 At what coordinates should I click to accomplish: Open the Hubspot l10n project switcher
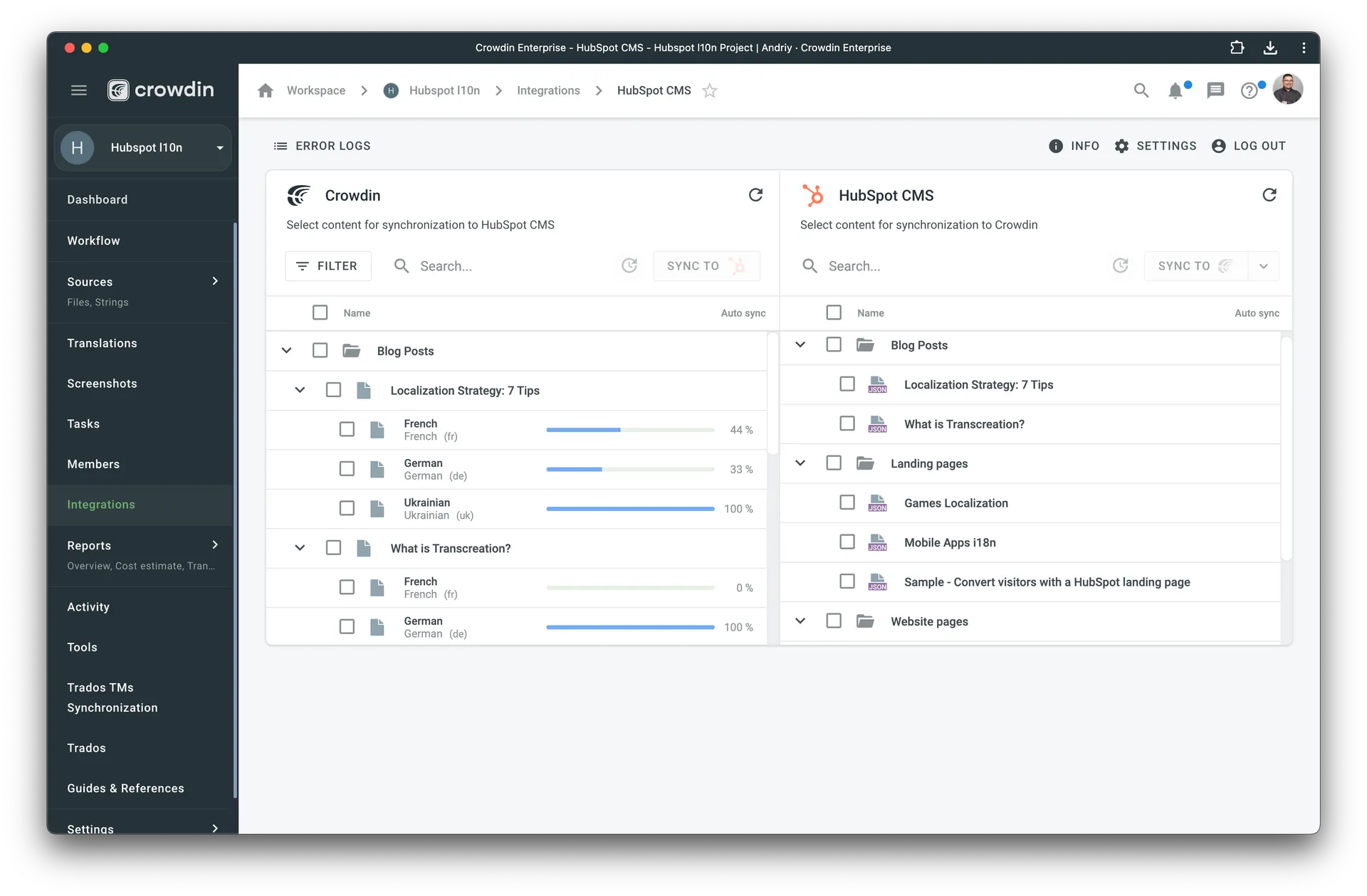coord(143,147)
